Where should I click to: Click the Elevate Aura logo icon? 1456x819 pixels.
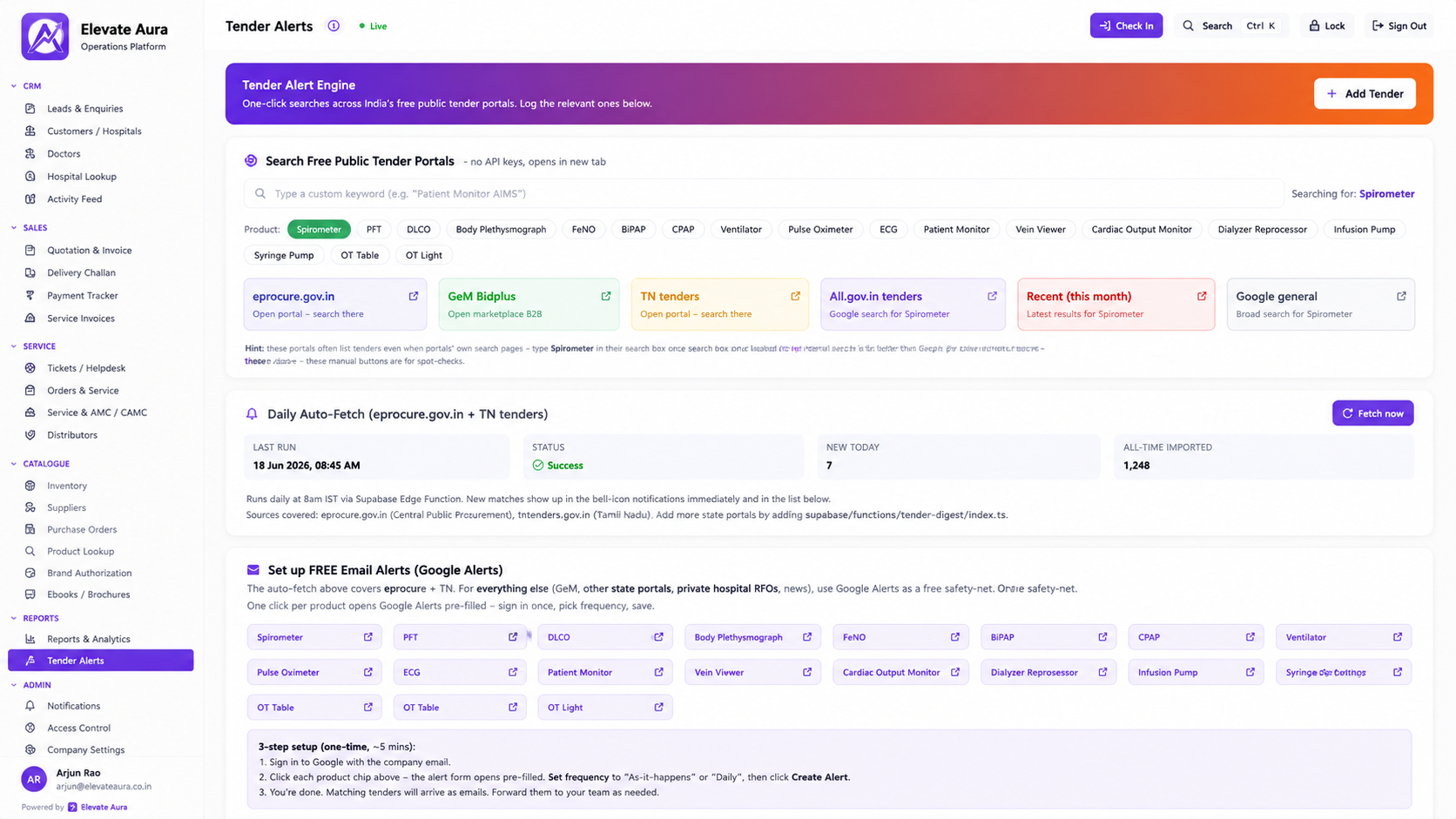click(x=44, y=37)
